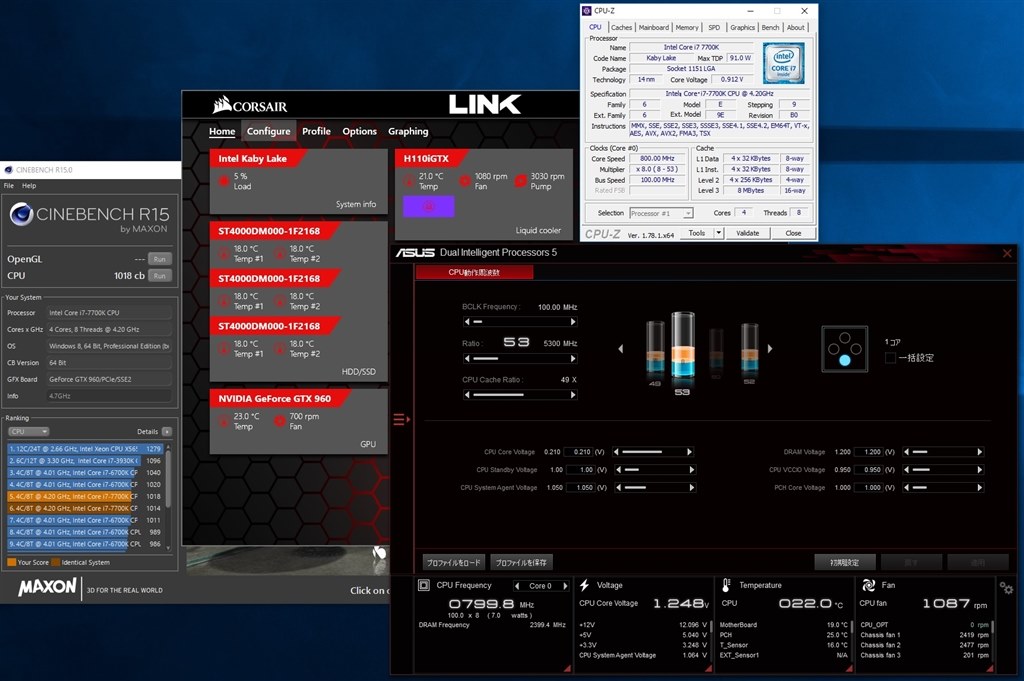Open the Configure tab in Corsair Link
This screenshot has height=681, width=1024.
[x=268, y=131]
